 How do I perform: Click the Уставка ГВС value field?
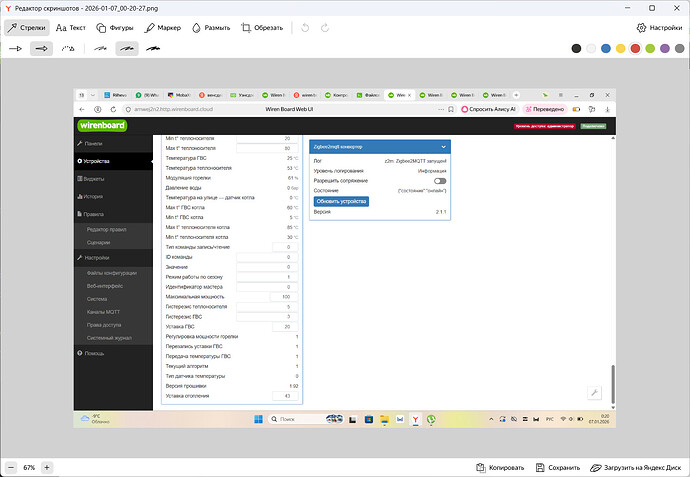[285, 327]
